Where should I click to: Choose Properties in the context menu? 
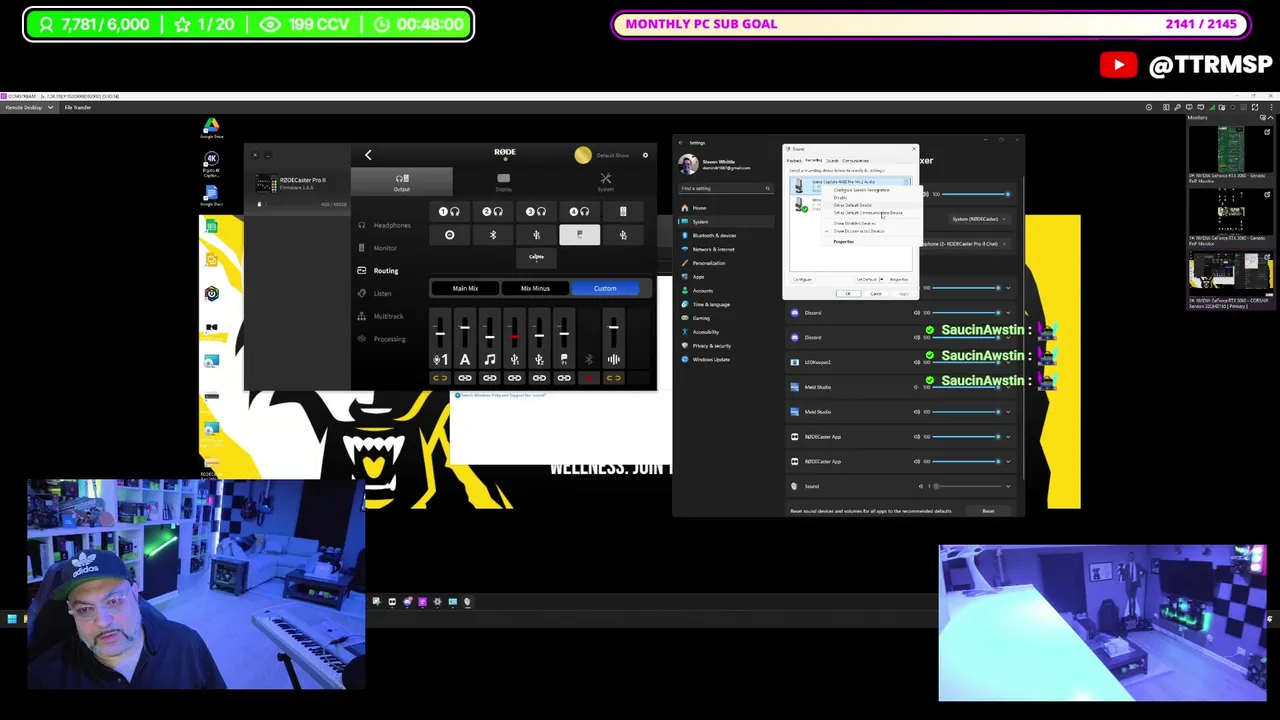(844, 242)
